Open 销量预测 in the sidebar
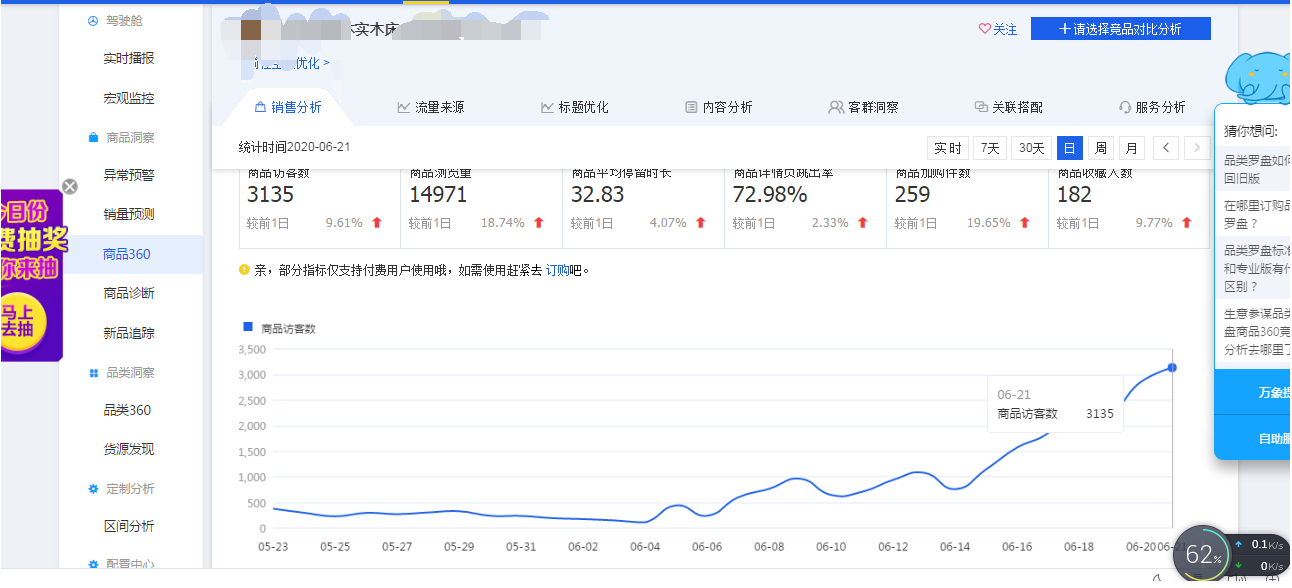1292x588 pixels. (129, 214)
